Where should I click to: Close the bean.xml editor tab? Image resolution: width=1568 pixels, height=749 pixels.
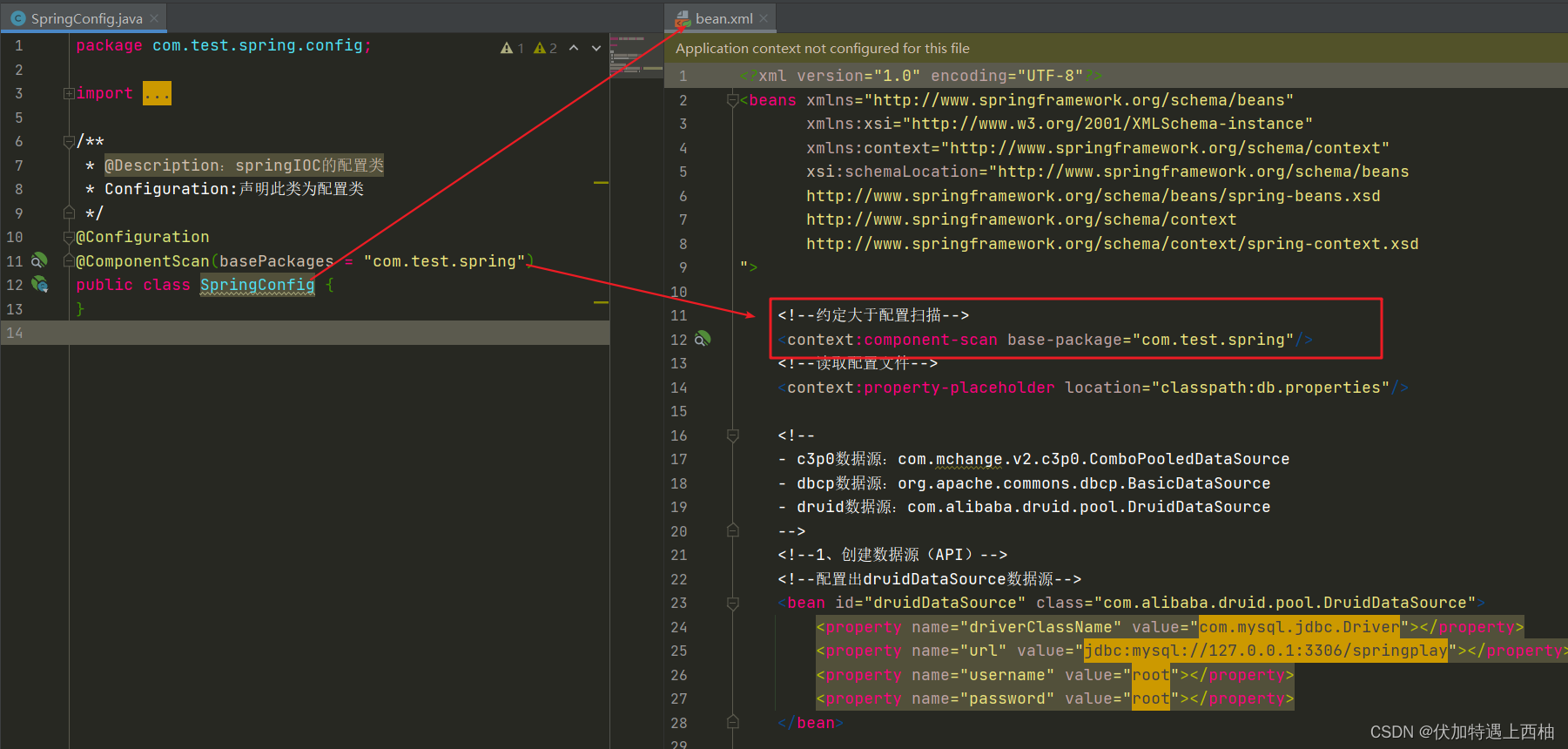pos(764,18)
